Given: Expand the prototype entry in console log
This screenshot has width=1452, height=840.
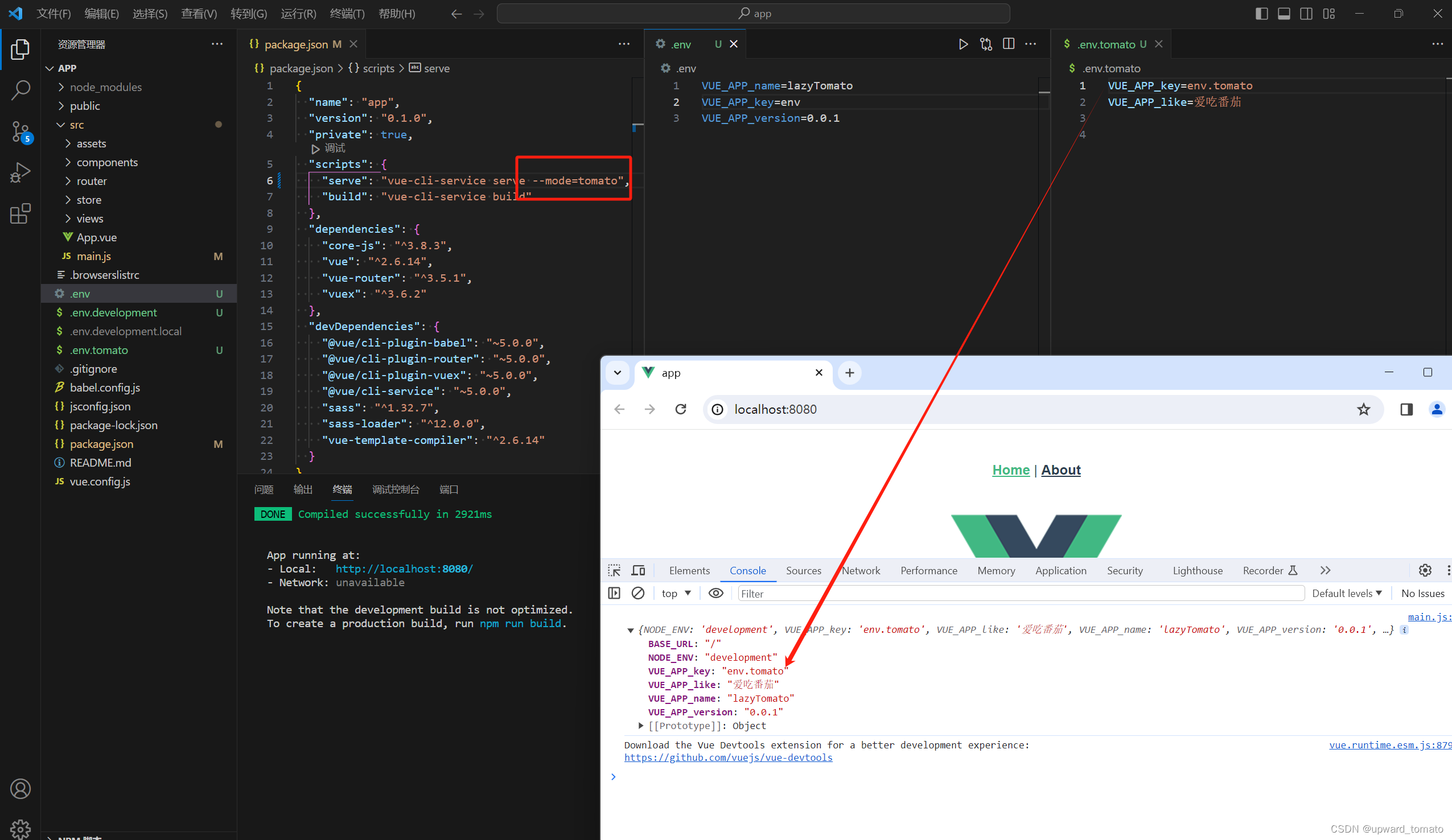Looking at the screenshot, I should (640, 725).
